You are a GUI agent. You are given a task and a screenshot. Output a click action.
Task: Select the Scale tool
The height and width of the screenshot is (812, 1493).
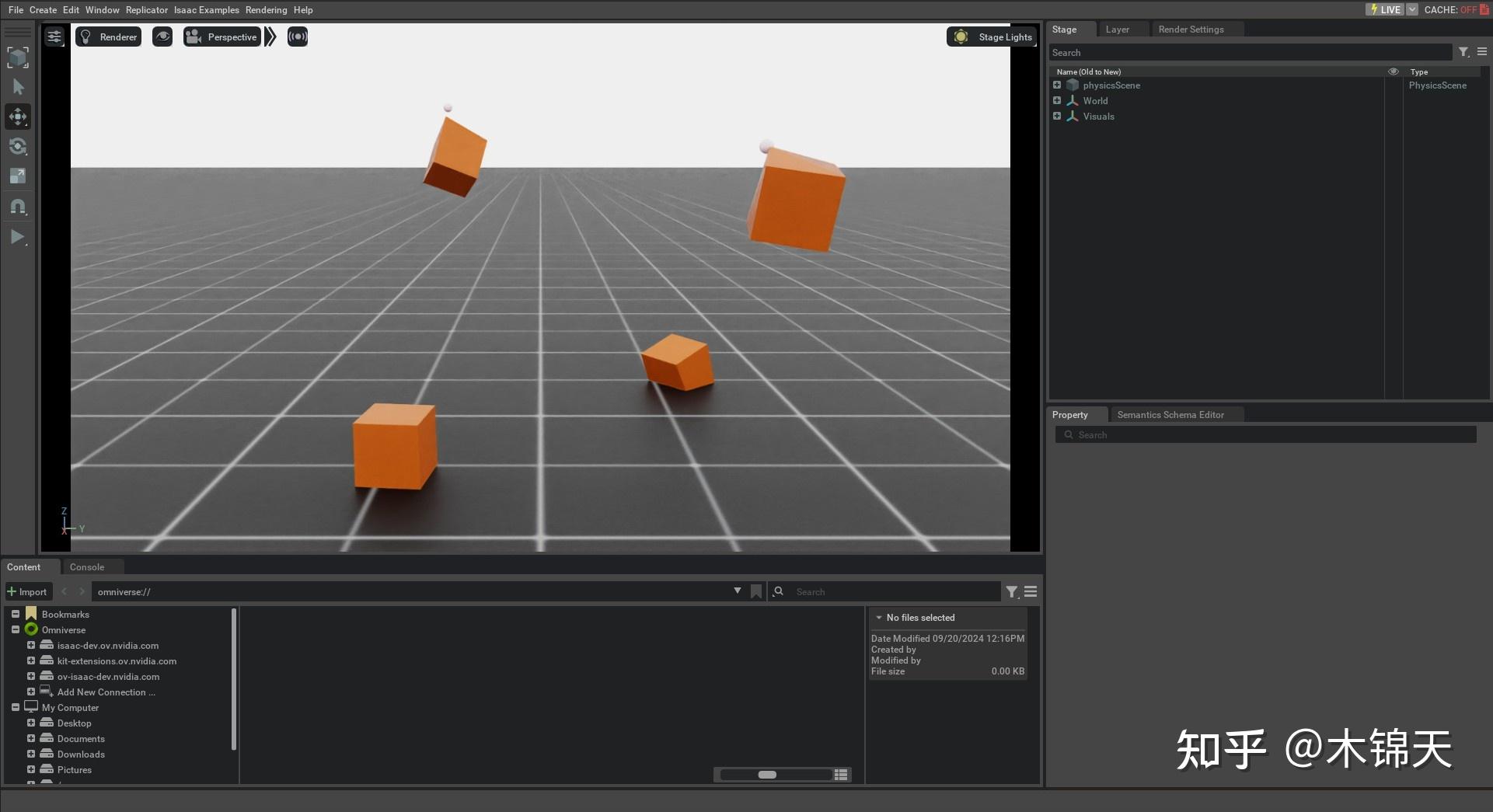[x=18, y=176]
